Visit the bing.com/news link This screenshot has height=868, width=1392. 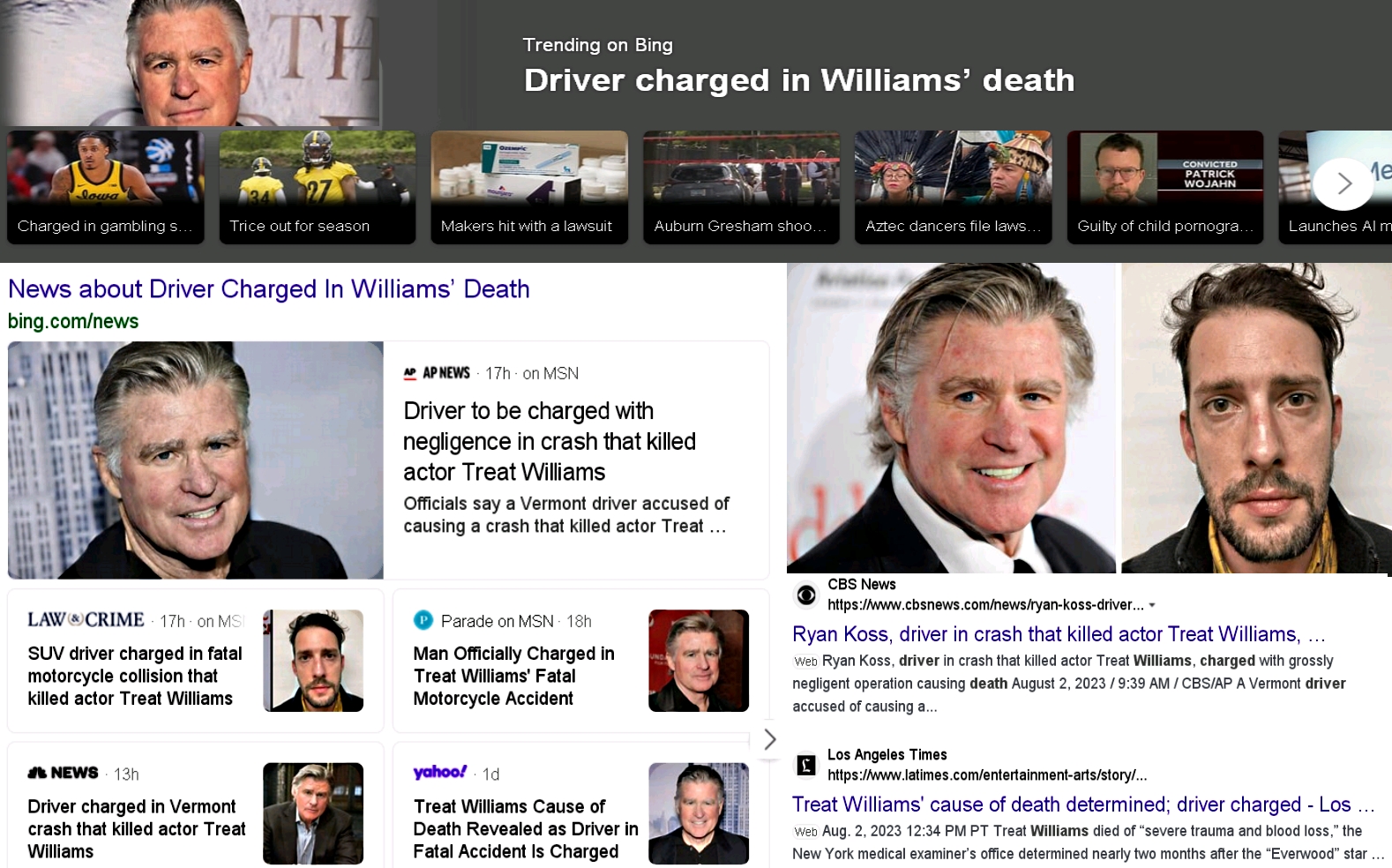(x=73, y=321)
